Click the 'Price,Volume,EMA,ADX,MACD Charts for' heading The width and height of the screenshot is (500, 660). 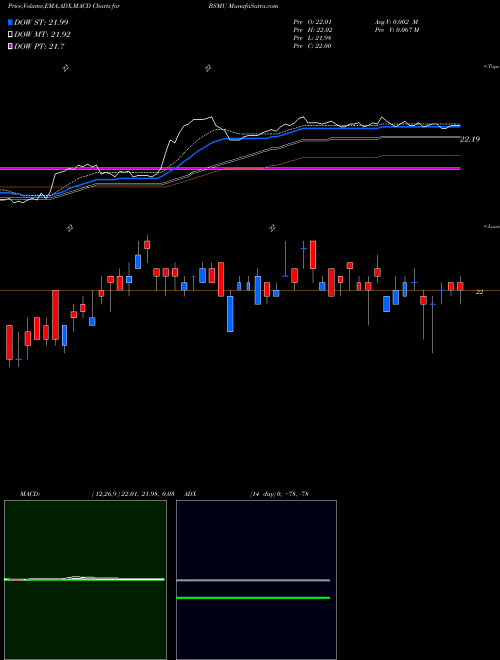pos(64,7)
